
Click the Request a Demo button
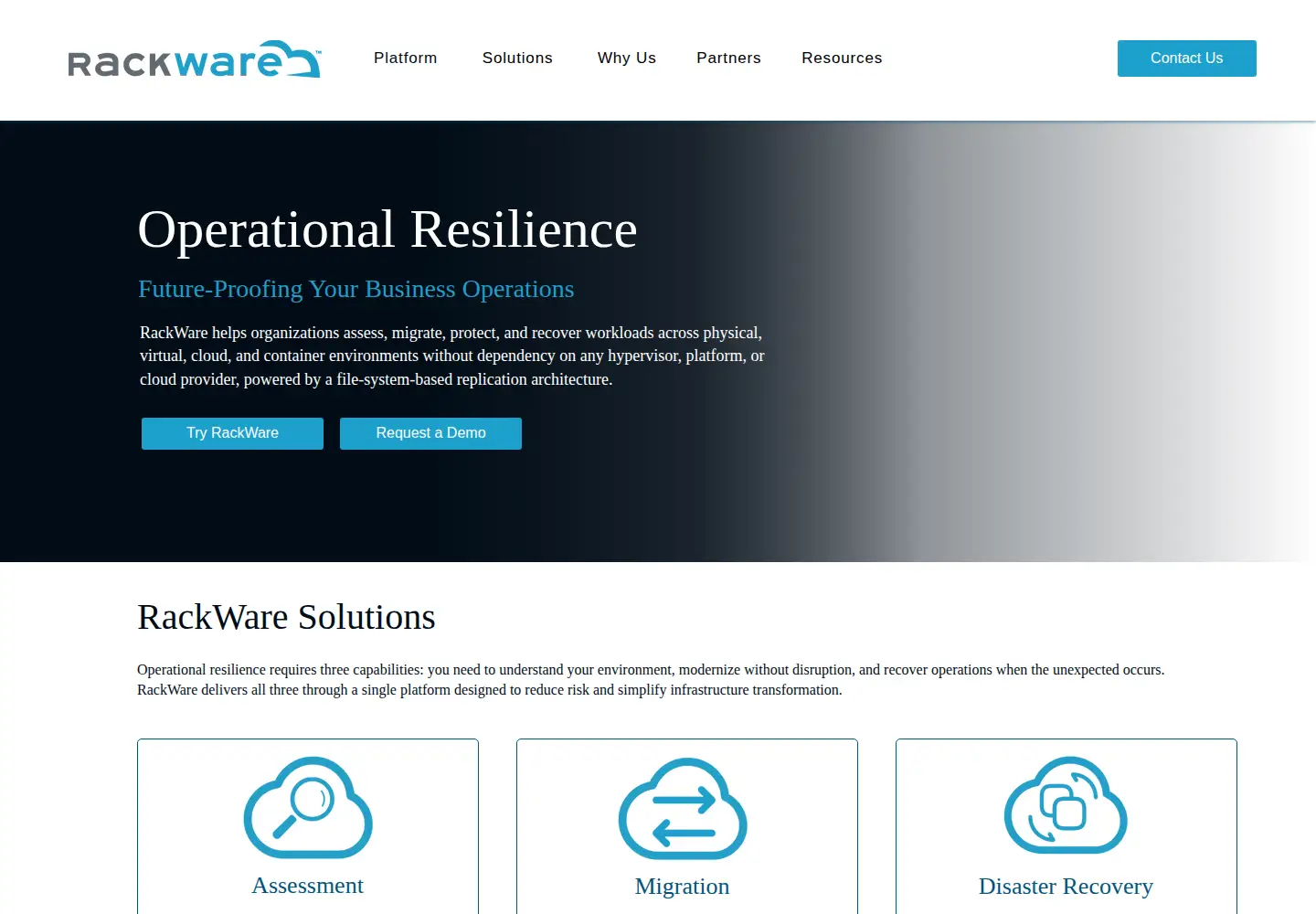[x=430, y=433]
